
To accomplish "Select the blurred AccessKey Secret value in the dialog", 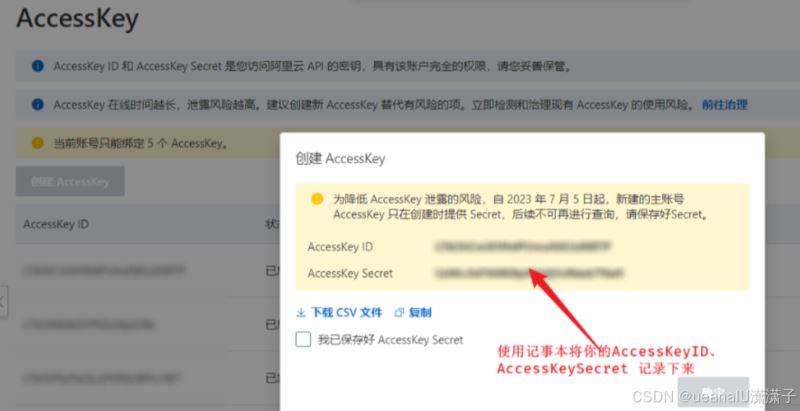I will [529, 273].
